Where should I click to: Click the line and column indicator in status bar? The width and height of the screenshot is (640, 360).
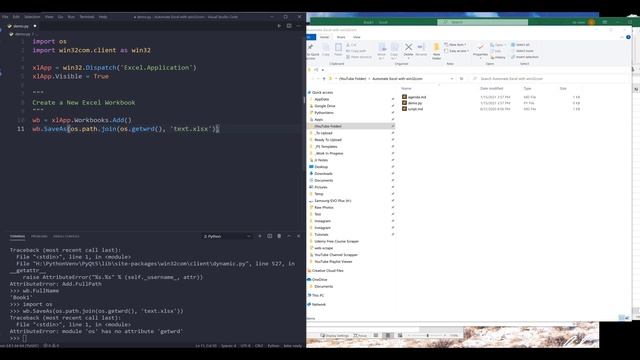(206, 346)
